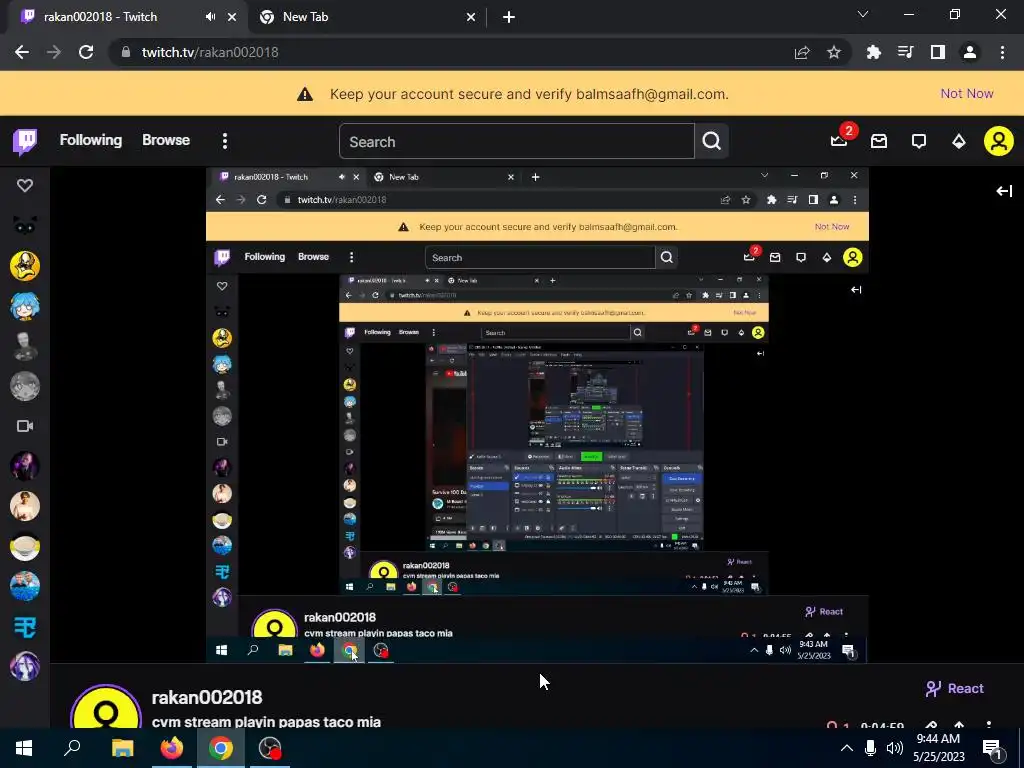Click the Twitch logo home icon
This screenshot has height=768, width=1024.
coord(25,141)
